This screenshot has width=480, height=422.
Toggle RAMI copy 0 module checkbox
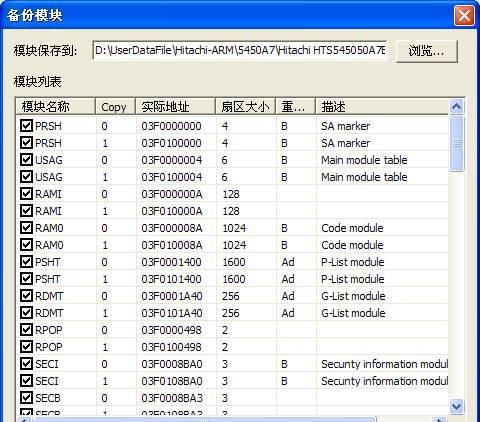coord(26,194)
